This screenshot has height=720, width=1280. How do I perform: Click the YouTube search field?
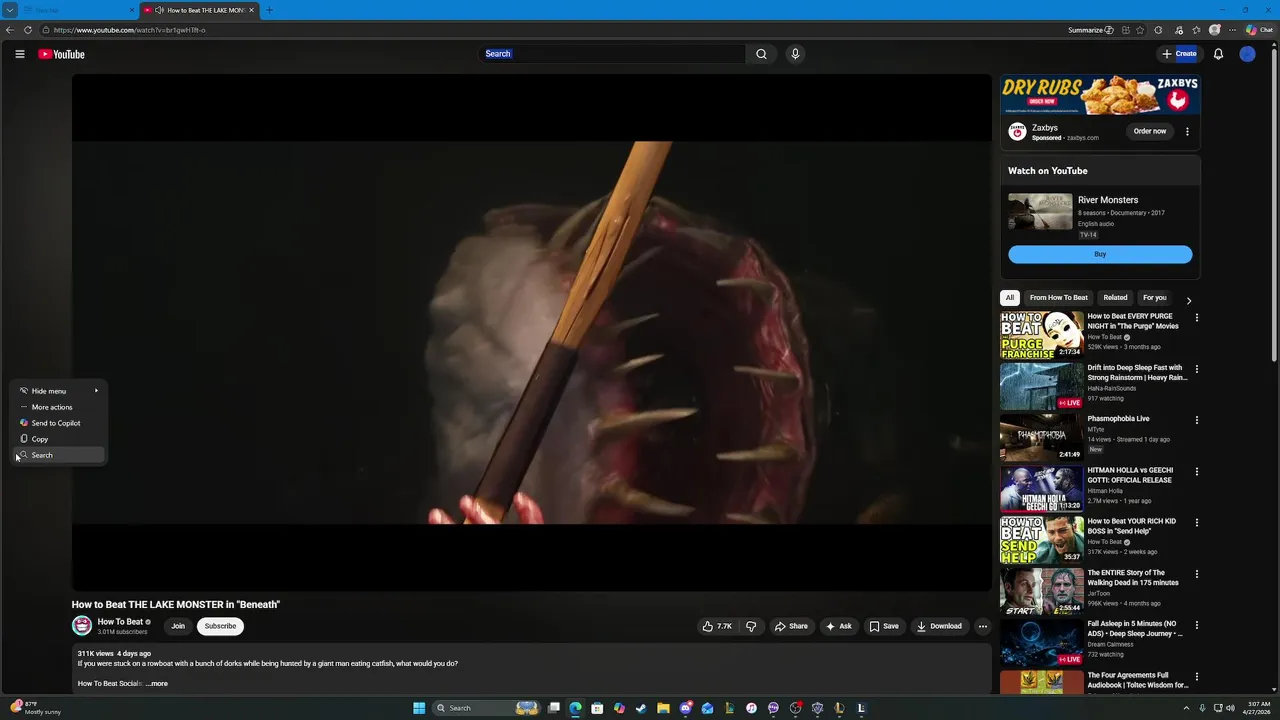pos(612,54)
